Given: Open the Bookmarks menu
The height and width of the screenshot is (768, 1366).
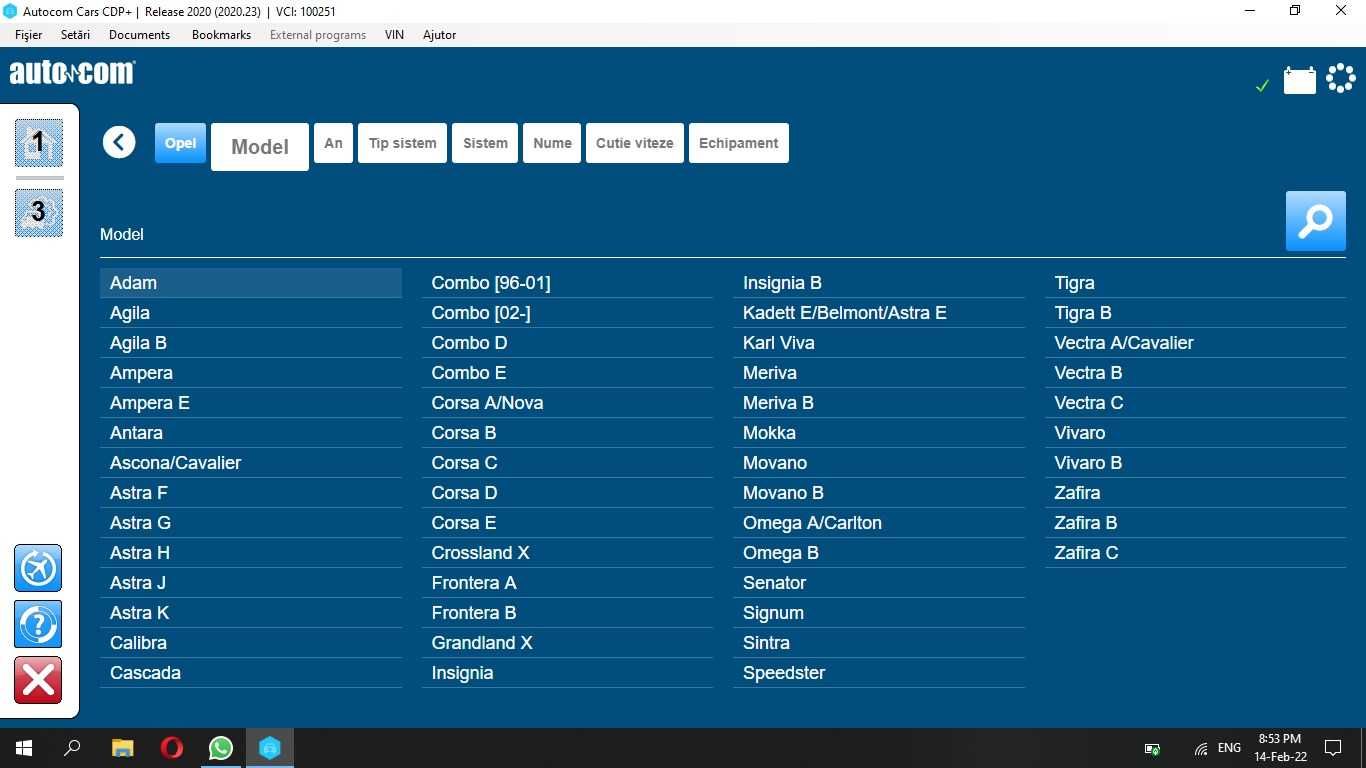Looking at the screenshot, I should tap(221, 35).
